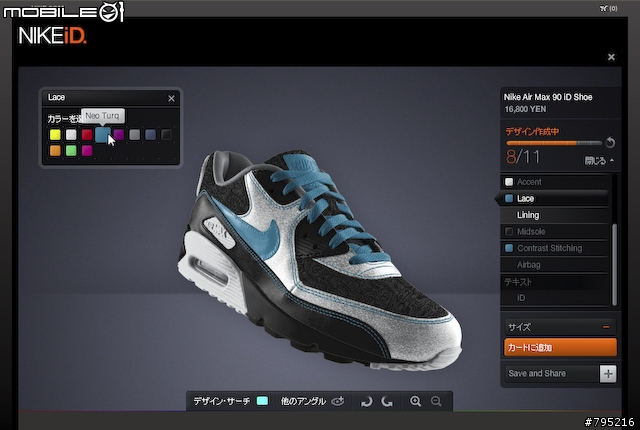Zoom in on the shoe
Viewport: 640px width, 430px height.
(x=416, y=401)
